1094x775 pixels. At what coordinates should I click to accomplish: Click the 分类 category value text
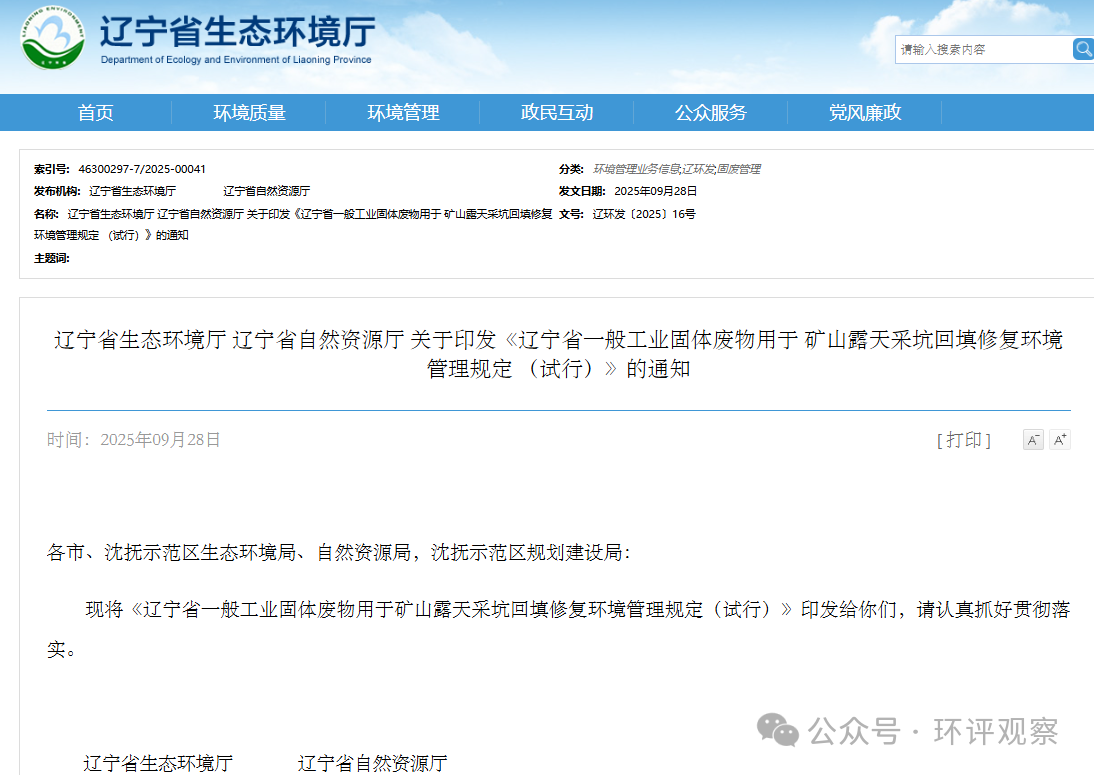(676, 169)
